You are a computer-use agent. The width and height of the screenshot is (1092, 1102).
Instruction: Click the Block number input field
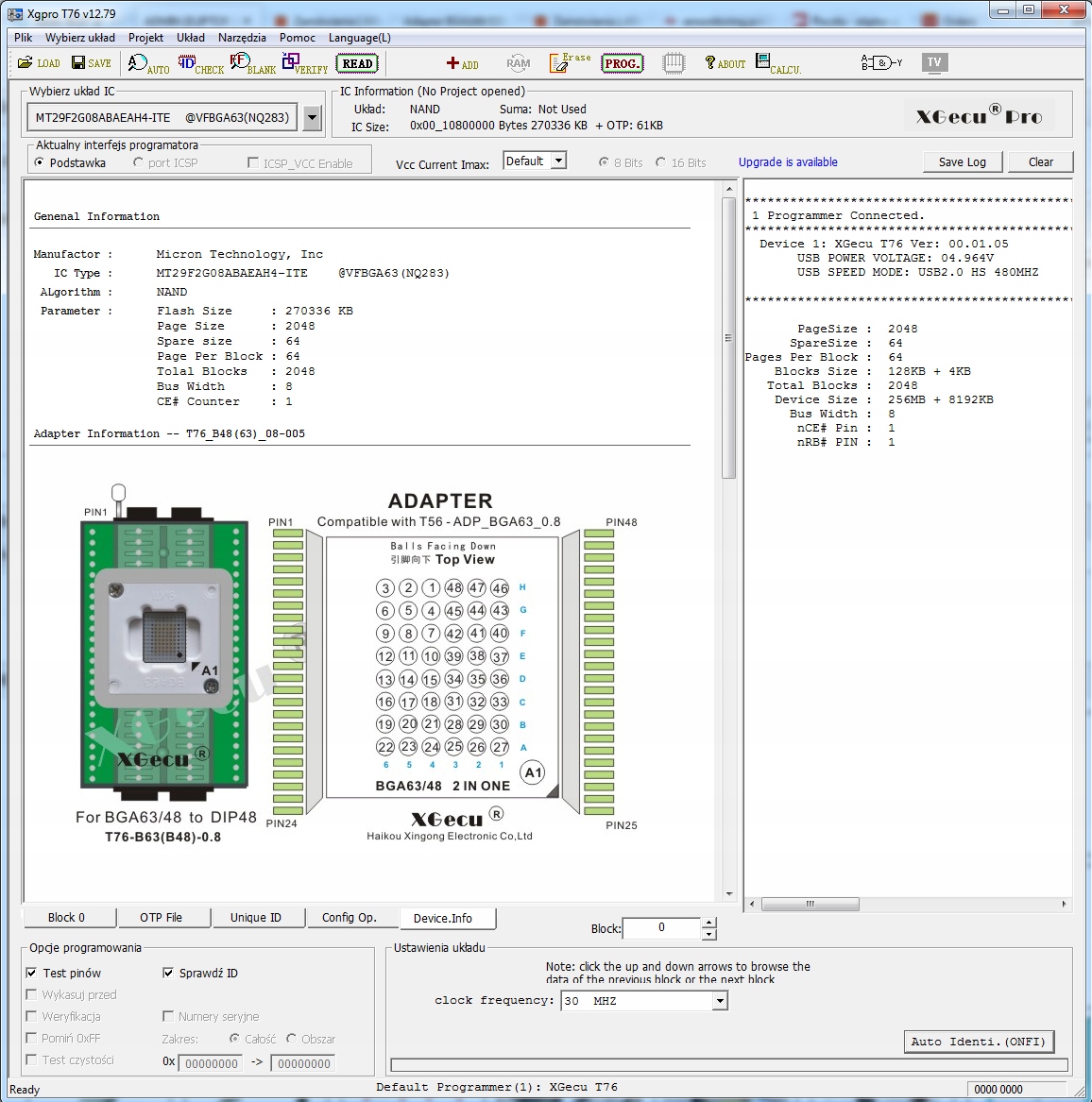(x=661, y=927)
